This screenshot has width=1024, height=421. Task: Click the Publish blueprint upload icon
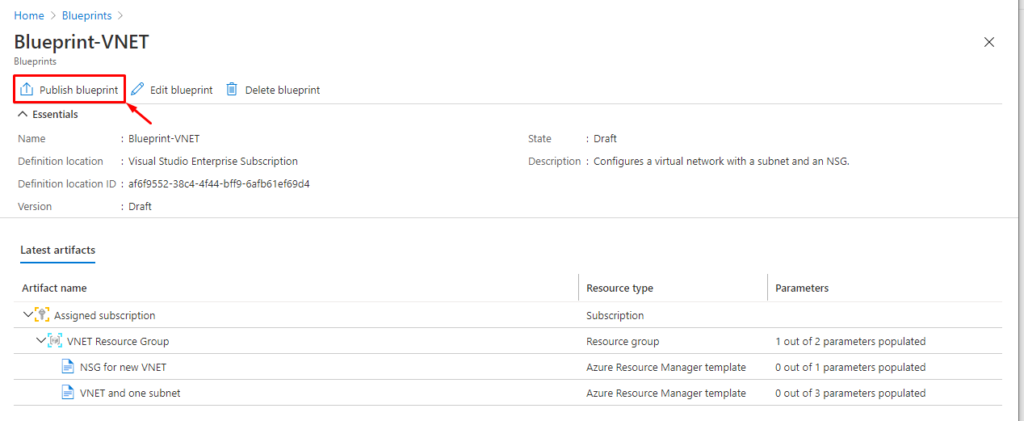click(27, 89)
